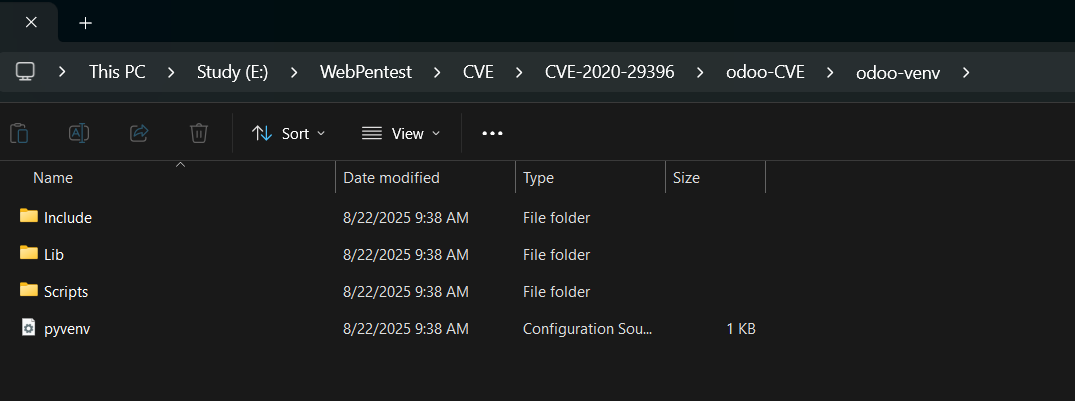Open the Sort dropdown menu

[x=289, y=133]
